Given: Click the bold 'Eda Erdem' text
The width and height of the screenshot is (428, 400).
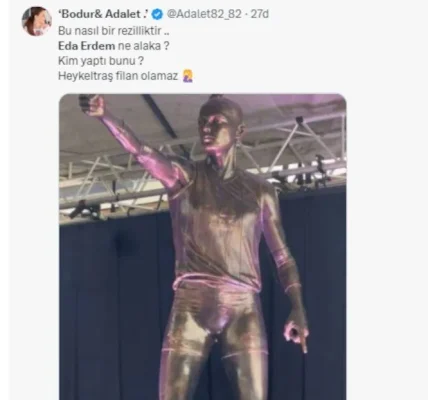Looking at the screenshot, I should [x=87, y=46].
